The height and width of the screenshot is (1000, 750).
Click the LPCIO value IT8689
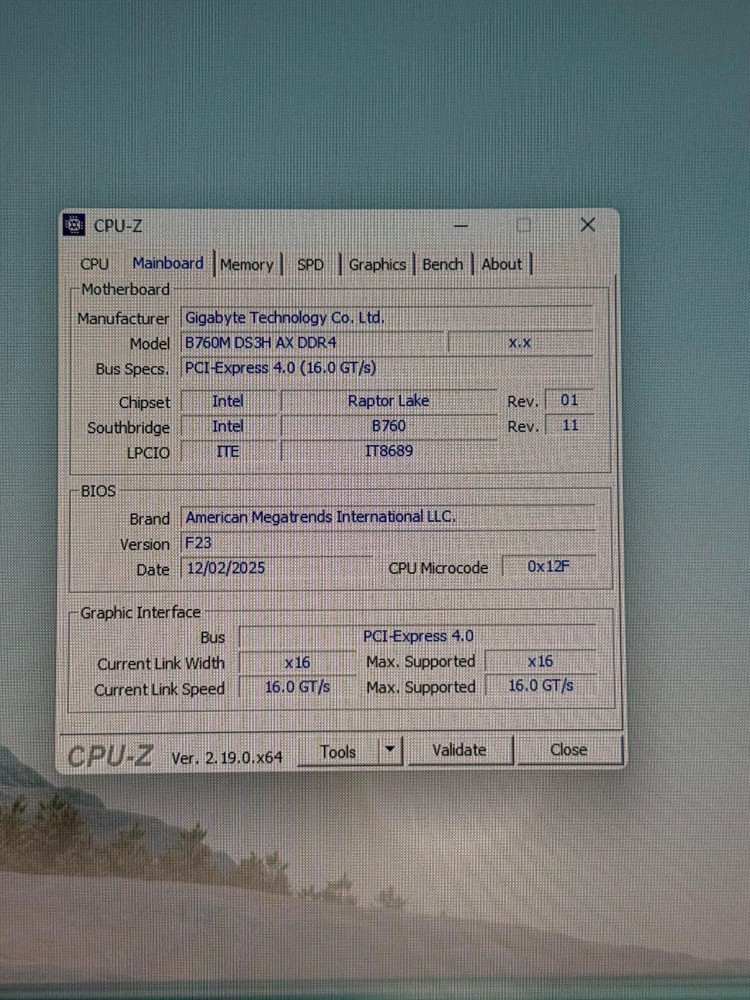tap(388, 451)
